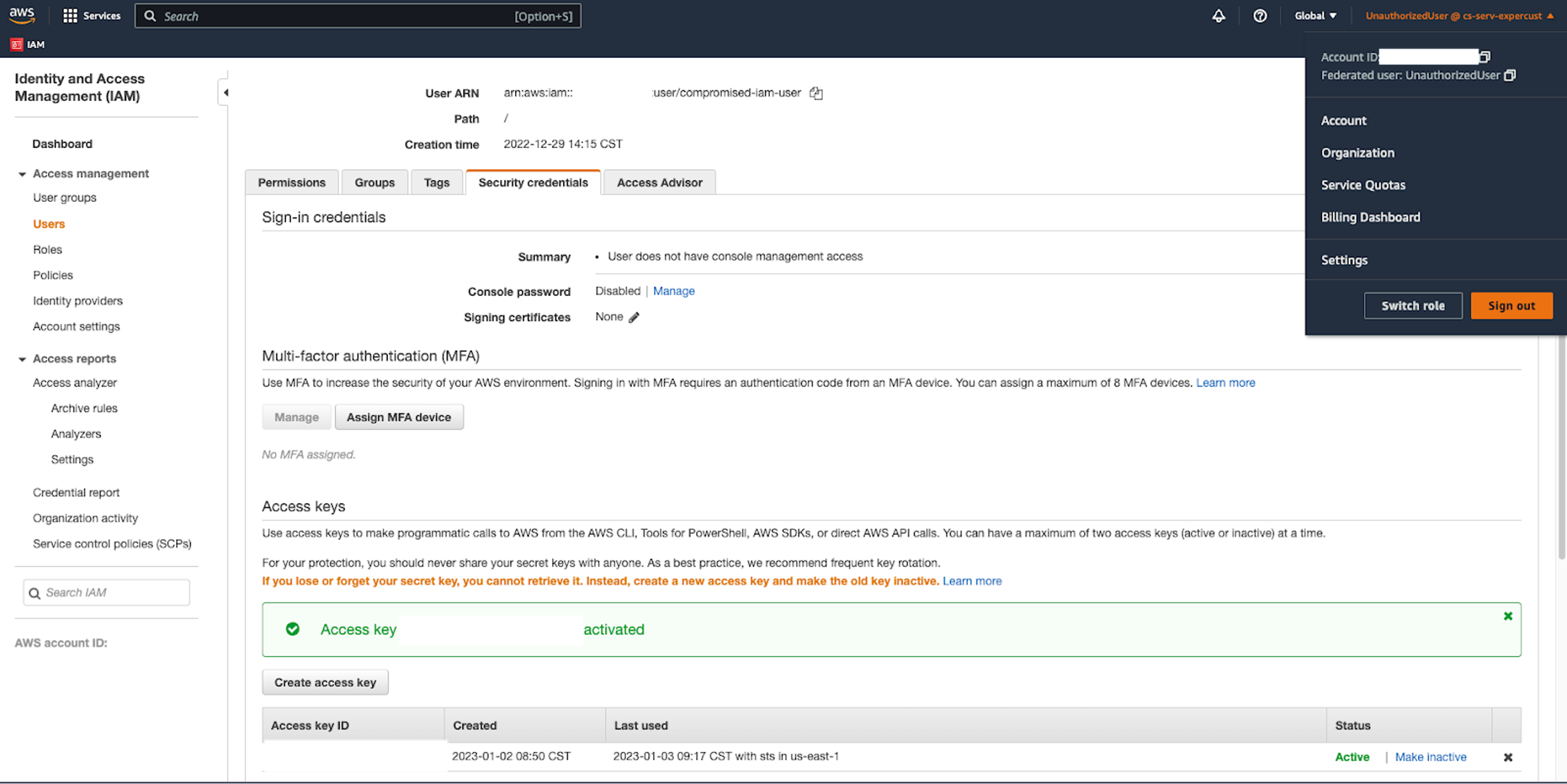1567x784 pixels.
Task: Click the page vertical scrollbar
Action: pos(1561,448)
